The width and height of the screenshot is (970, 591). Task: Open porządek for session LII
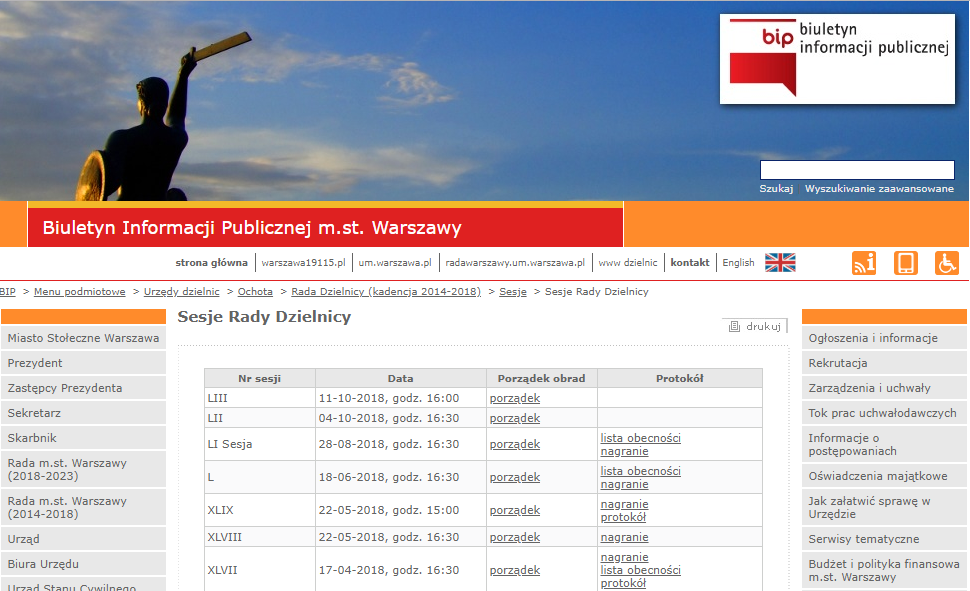click(x=515, y=418)
